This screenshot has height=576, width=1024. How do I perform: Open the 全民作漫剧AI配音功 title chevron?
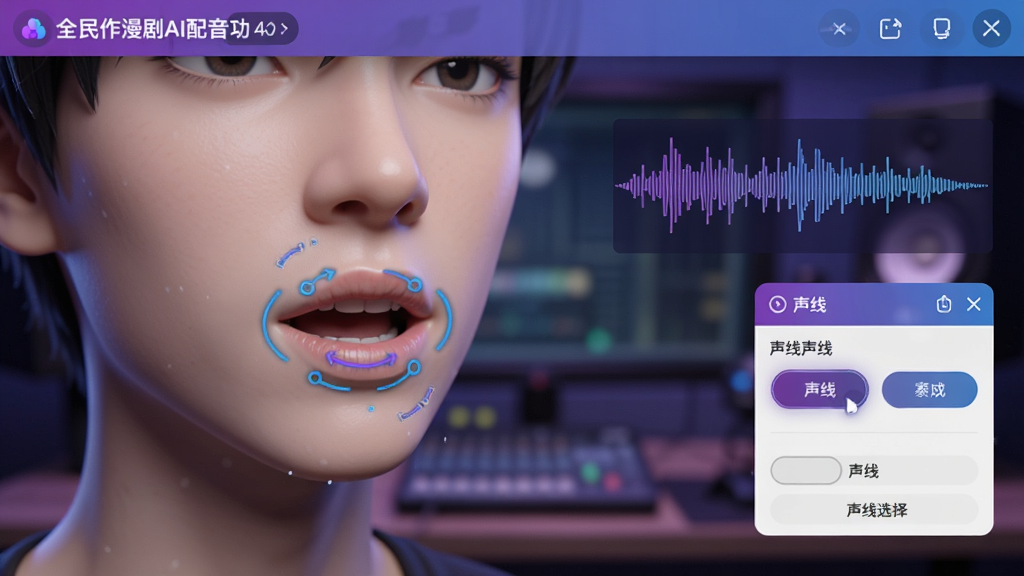(284, 29)
